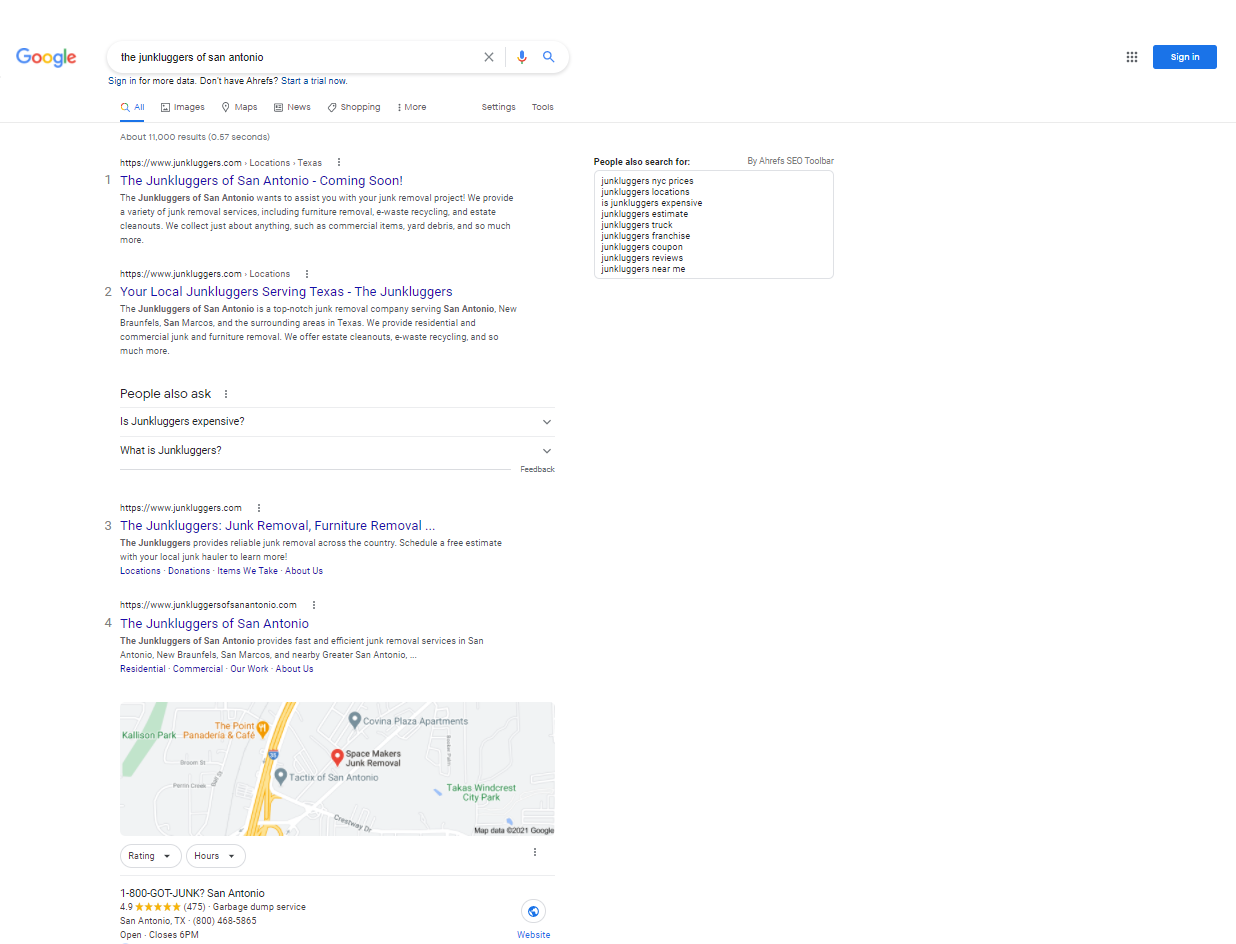Open About Us sitelink under San Antonio result
Viewport: 1236px width, 944px height.
click(295, 669)
